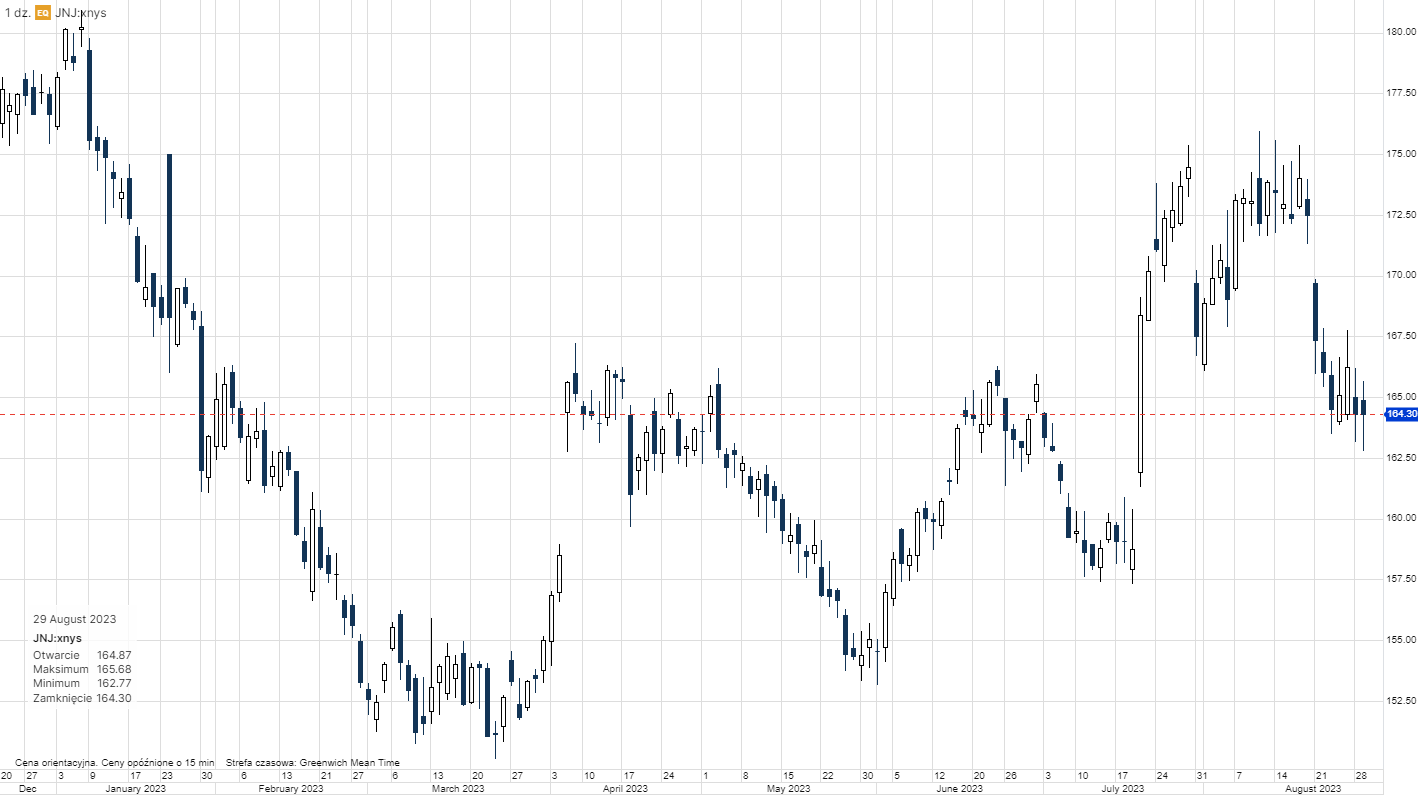Select the 160.00 price axis label
Viewport: 1422px width, 796px height.
click(x=1399, y=518)
